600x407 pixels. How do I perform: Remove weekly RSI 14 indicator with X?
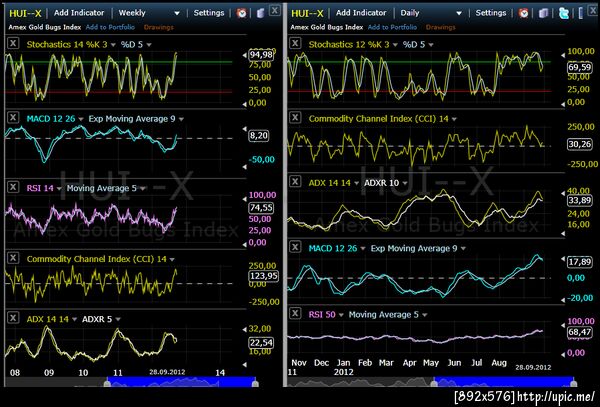point(13,187)
